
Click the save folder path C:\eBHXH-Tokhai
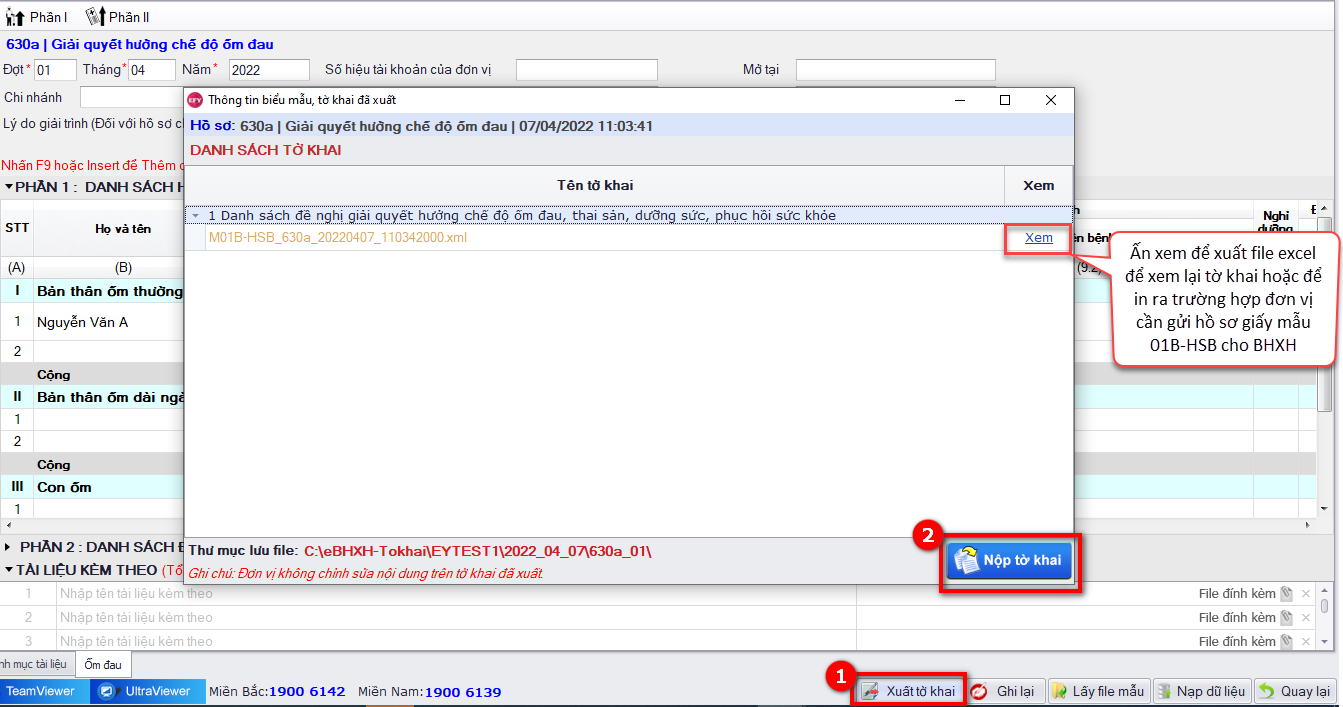tap(478, 551)
